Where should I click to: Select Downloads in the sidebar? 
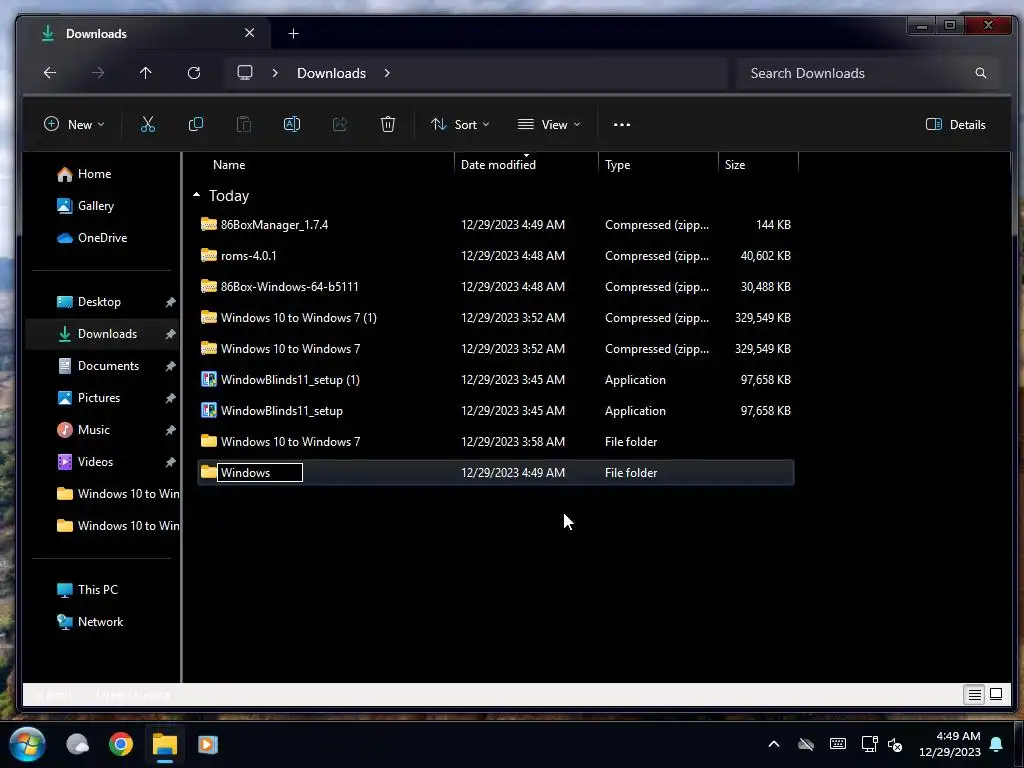(103, 334)
